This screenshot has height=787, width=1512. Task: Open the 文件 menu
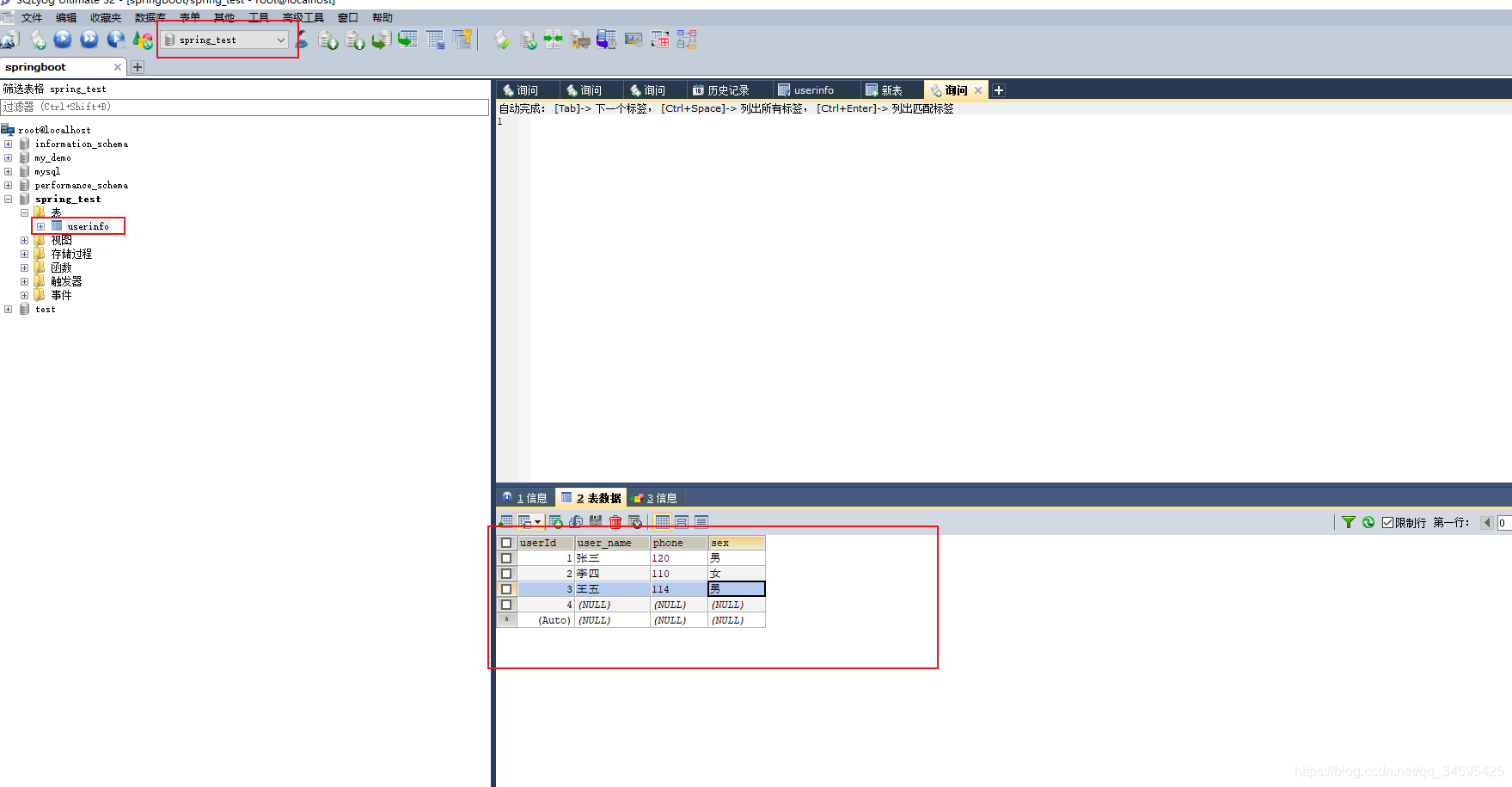coord(32,17)
